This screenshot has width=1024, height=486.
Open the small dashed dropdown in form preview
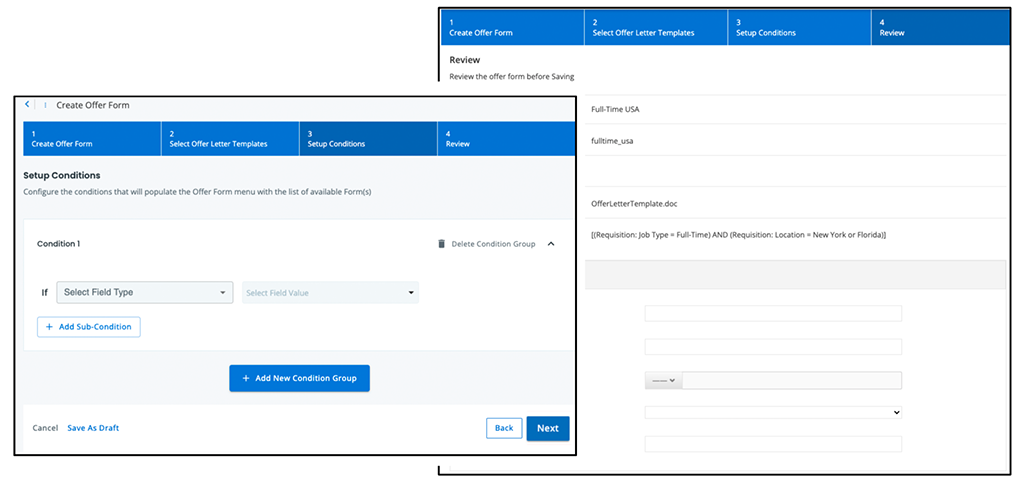[663, 380]
